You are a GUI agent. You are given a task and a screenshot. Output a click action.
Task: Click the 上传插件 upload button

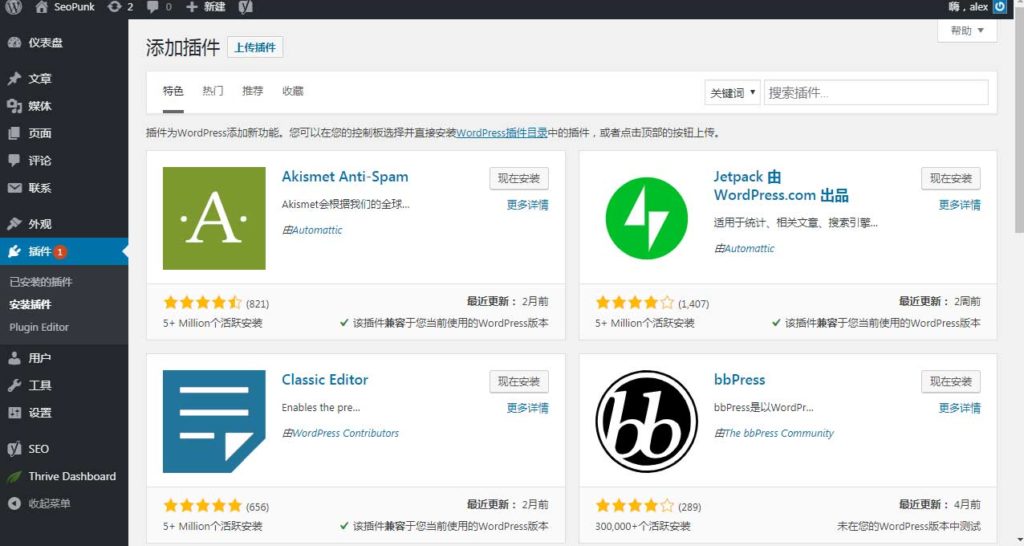256,47
